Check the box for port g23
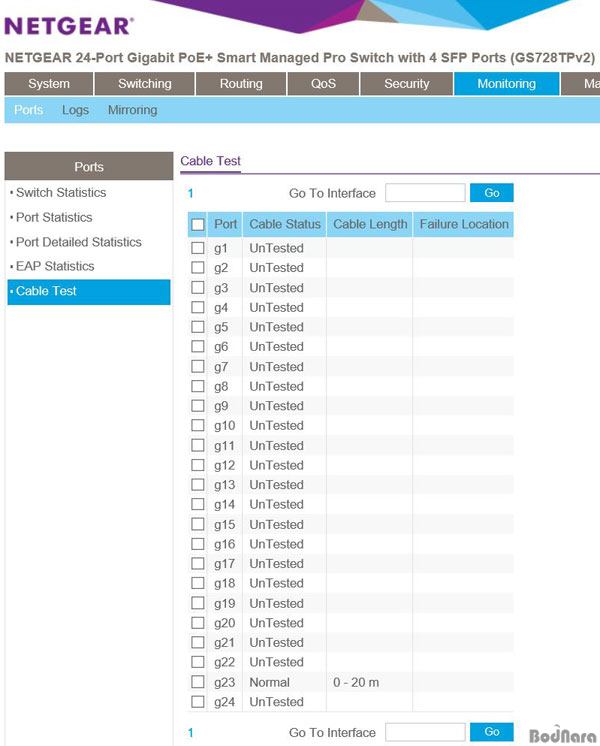This screenshot has width=600, height=746. tap(197, 682)
